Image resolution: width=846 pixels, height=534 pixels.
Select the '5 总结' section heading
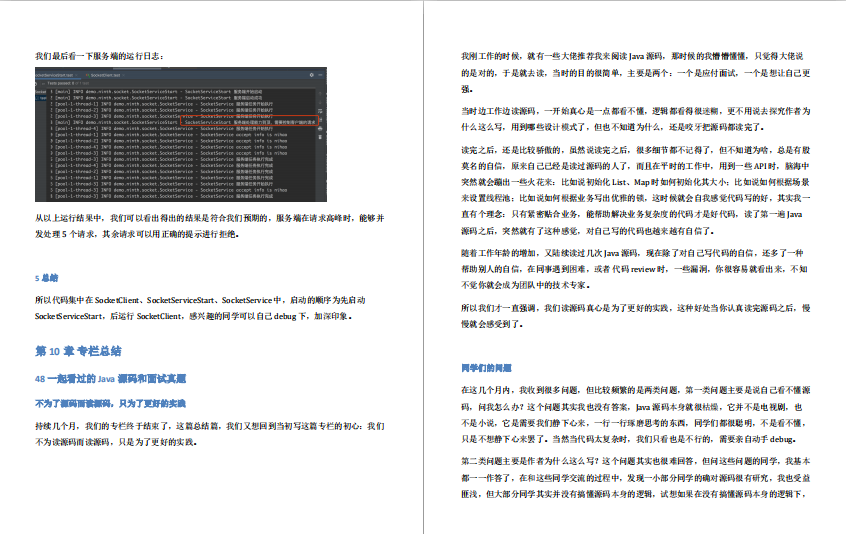46,278
